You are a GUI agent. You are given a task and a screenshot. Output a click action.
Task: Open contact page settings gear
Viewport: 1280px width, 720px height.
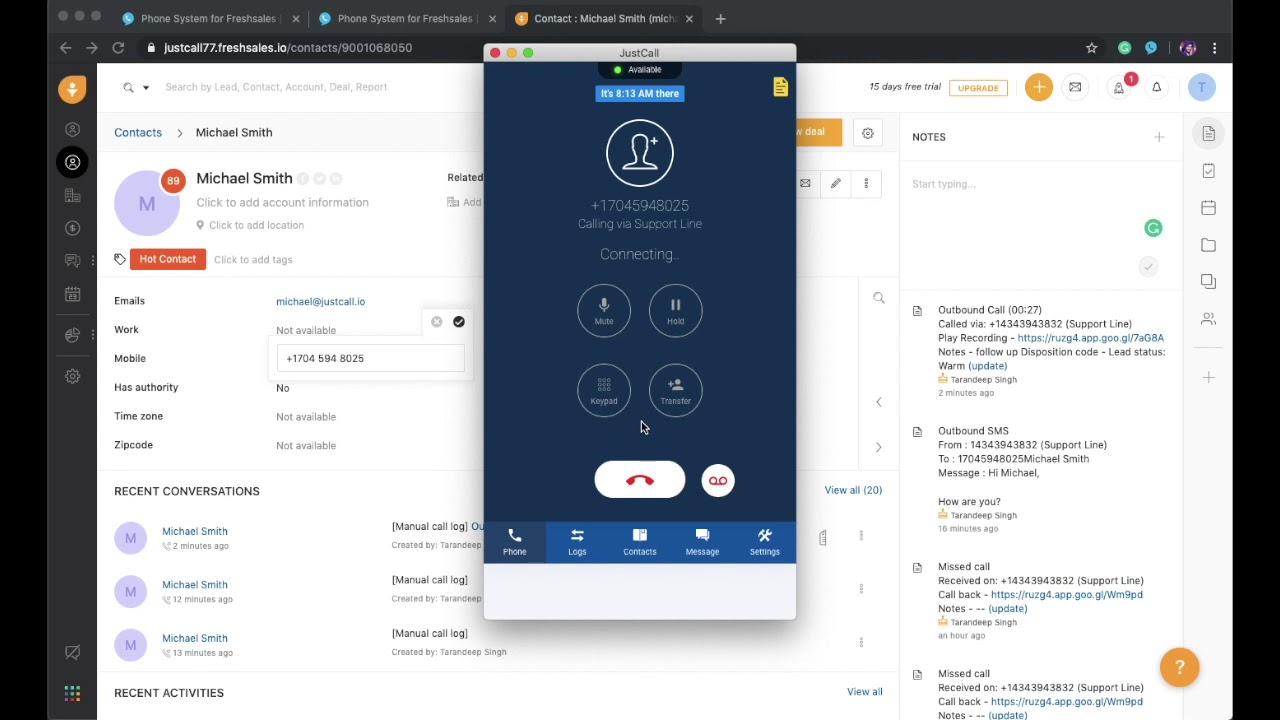coord(868,133)
